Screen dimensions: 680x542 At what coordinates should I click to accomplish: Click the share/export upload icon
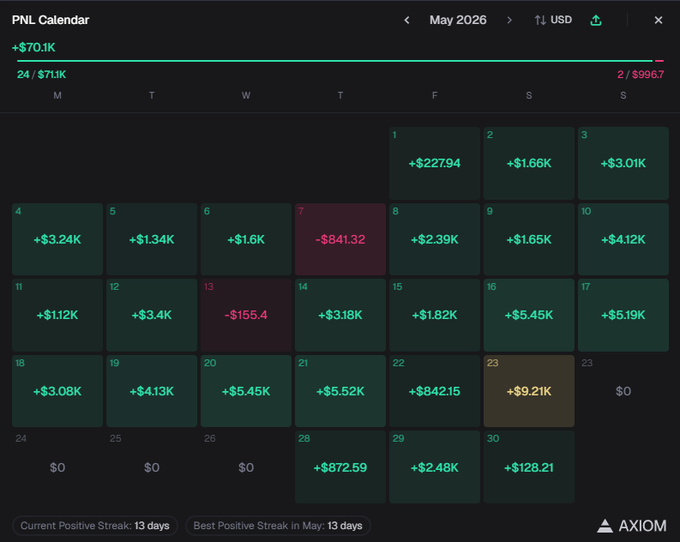(x=596, y=20)
